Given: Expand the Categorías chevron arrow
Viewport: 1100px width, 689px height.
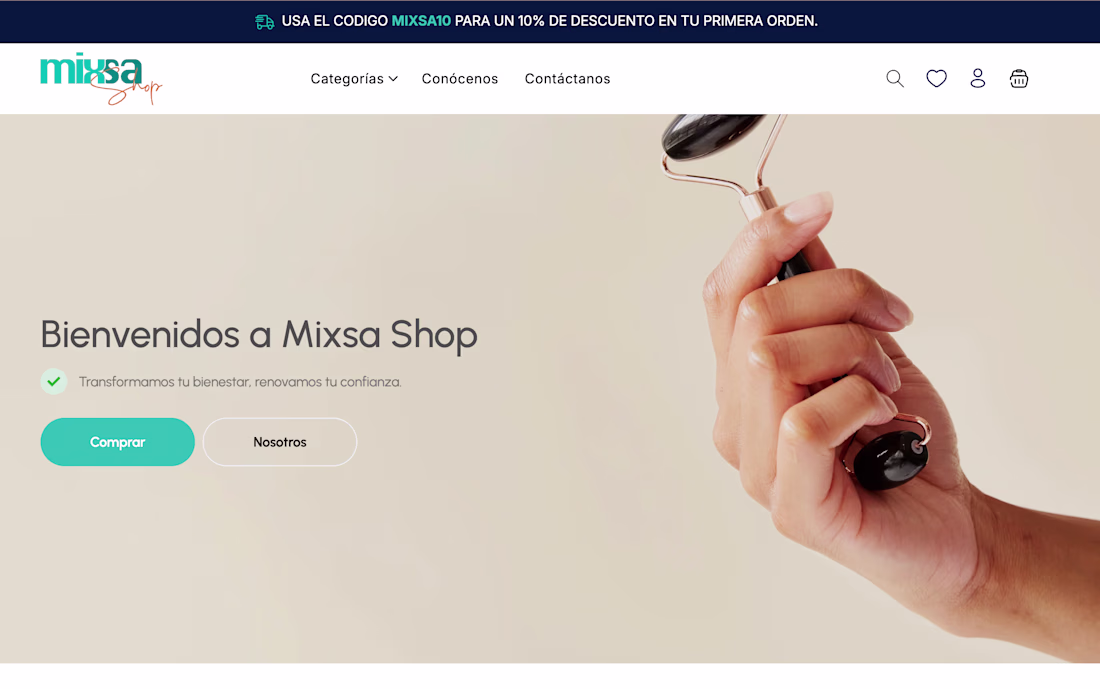Looking at the screenshot, I should click(393, 79).
